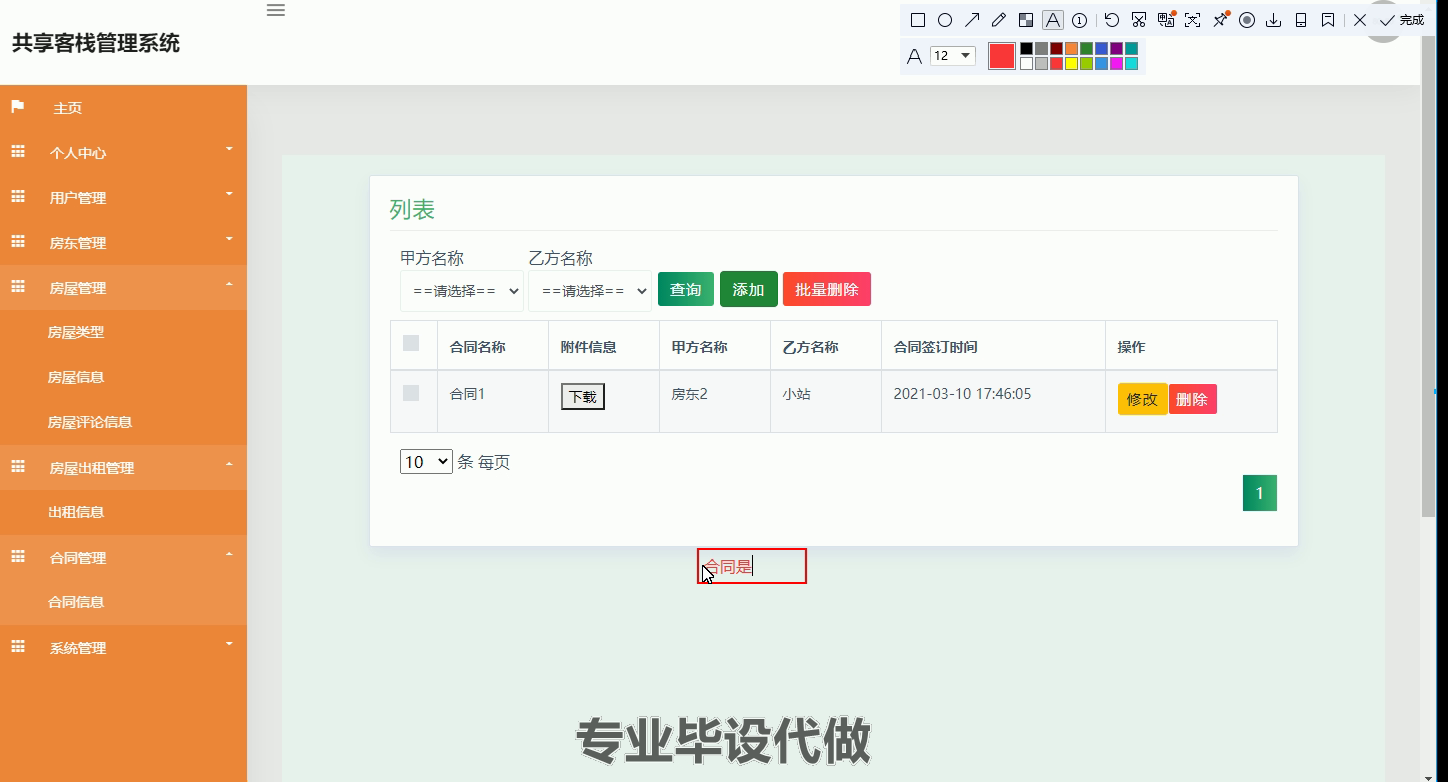
Task: Start screen recording from toolbar
Action: (x=1247, y=20)
